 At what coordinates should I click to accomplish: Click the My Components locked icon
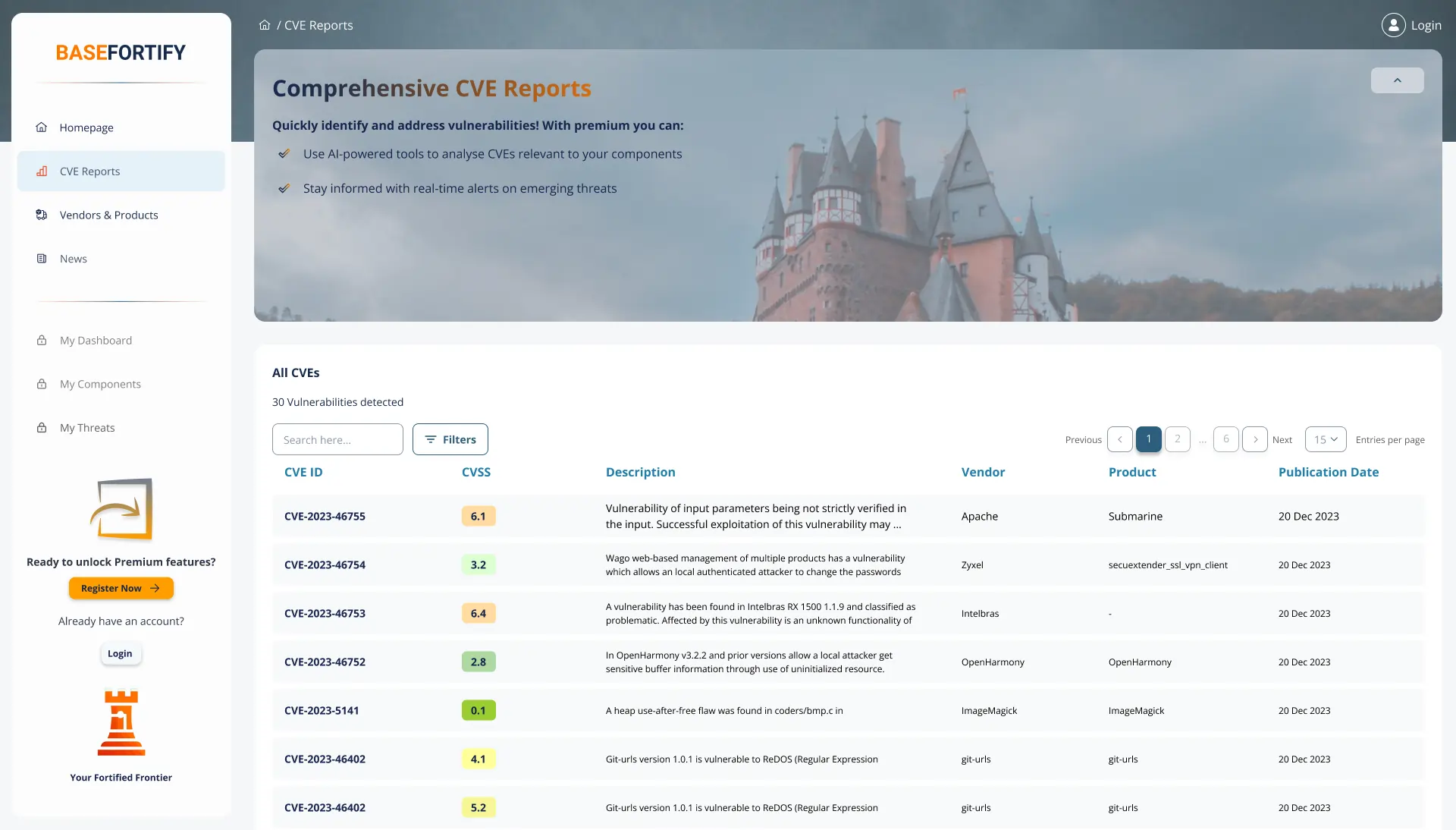point(41,384)
